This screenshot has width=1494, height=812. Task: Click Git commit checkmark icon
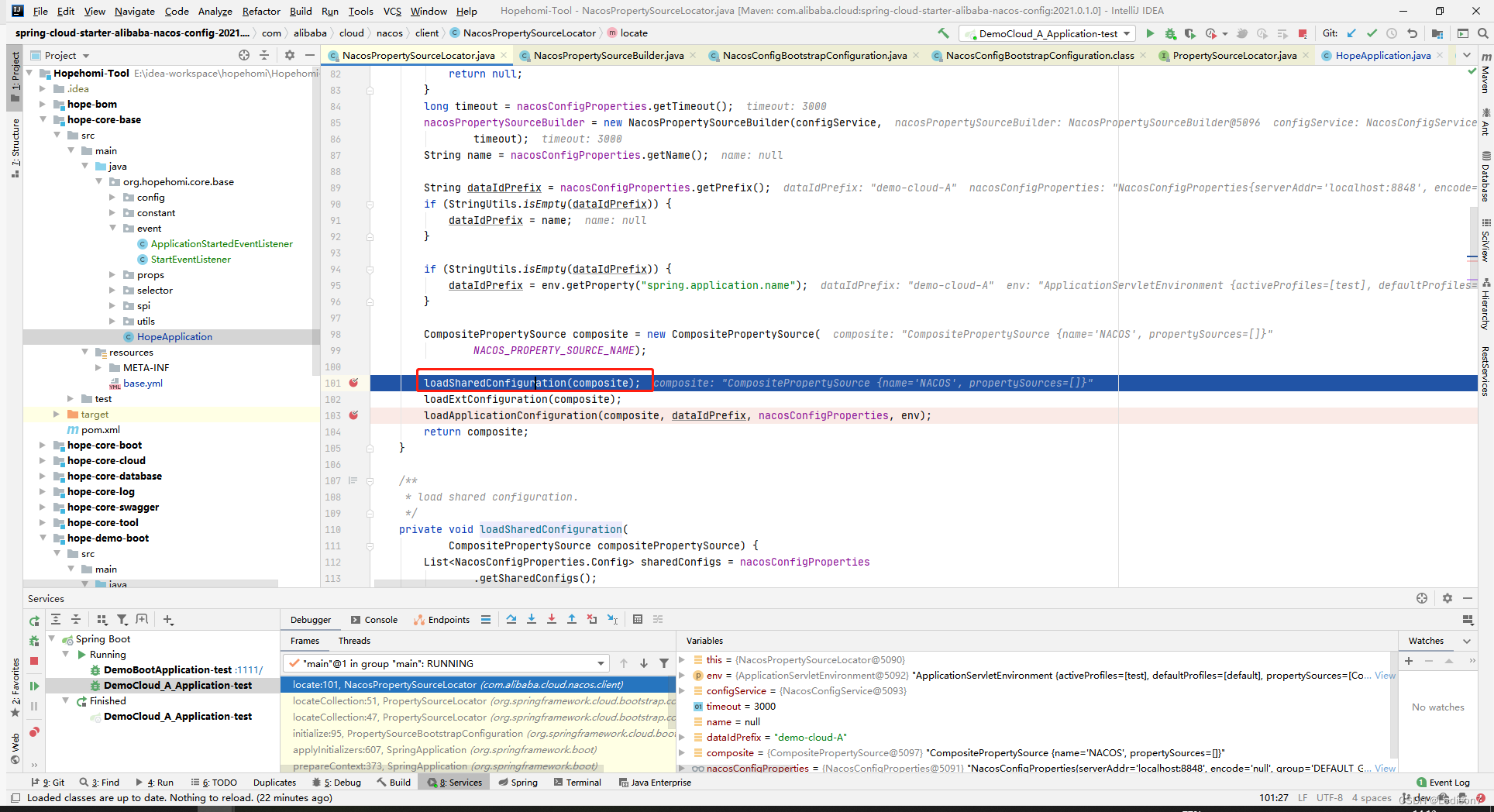(1372, 33)
